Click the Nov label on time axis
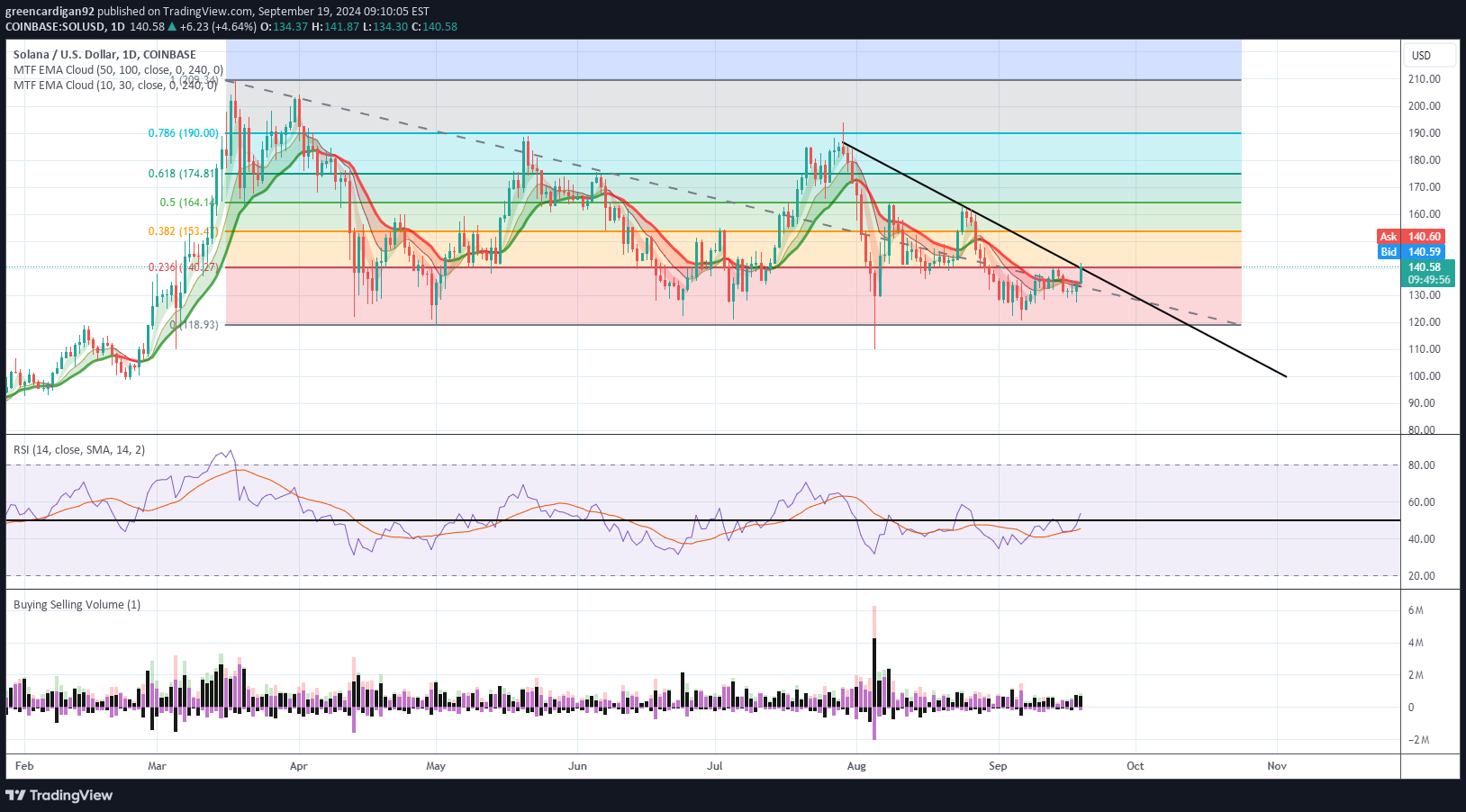This screenshot has height=812, width=1466. point(1277,766)
